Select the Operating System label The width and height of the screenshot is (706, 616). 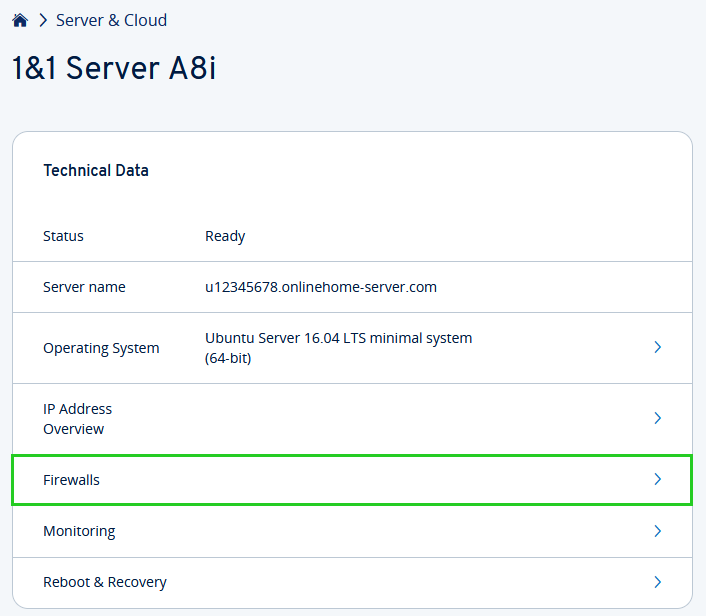click(x=101, y=348)
